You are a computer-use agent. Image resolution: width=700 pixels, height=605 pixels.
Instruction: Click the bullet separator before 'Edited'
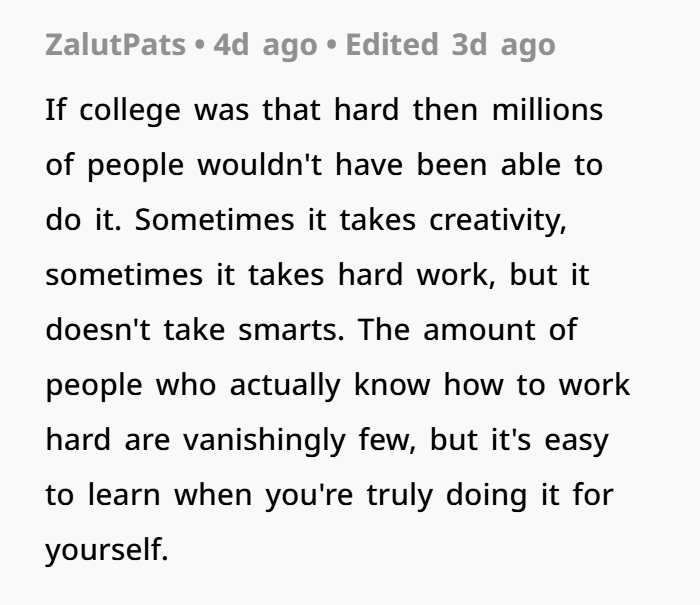(x=331, y=45)
